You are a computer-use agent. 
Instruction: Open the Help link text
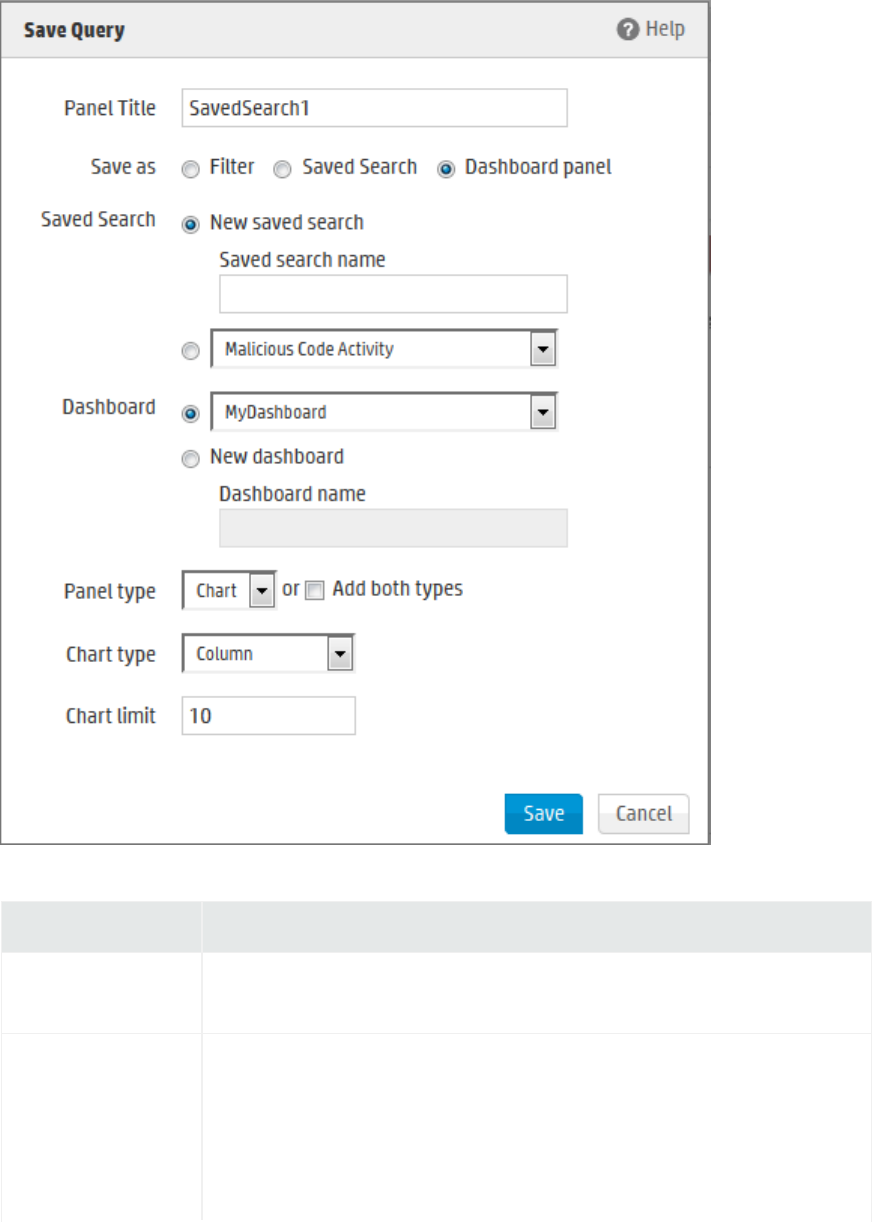tap(665, 29)
